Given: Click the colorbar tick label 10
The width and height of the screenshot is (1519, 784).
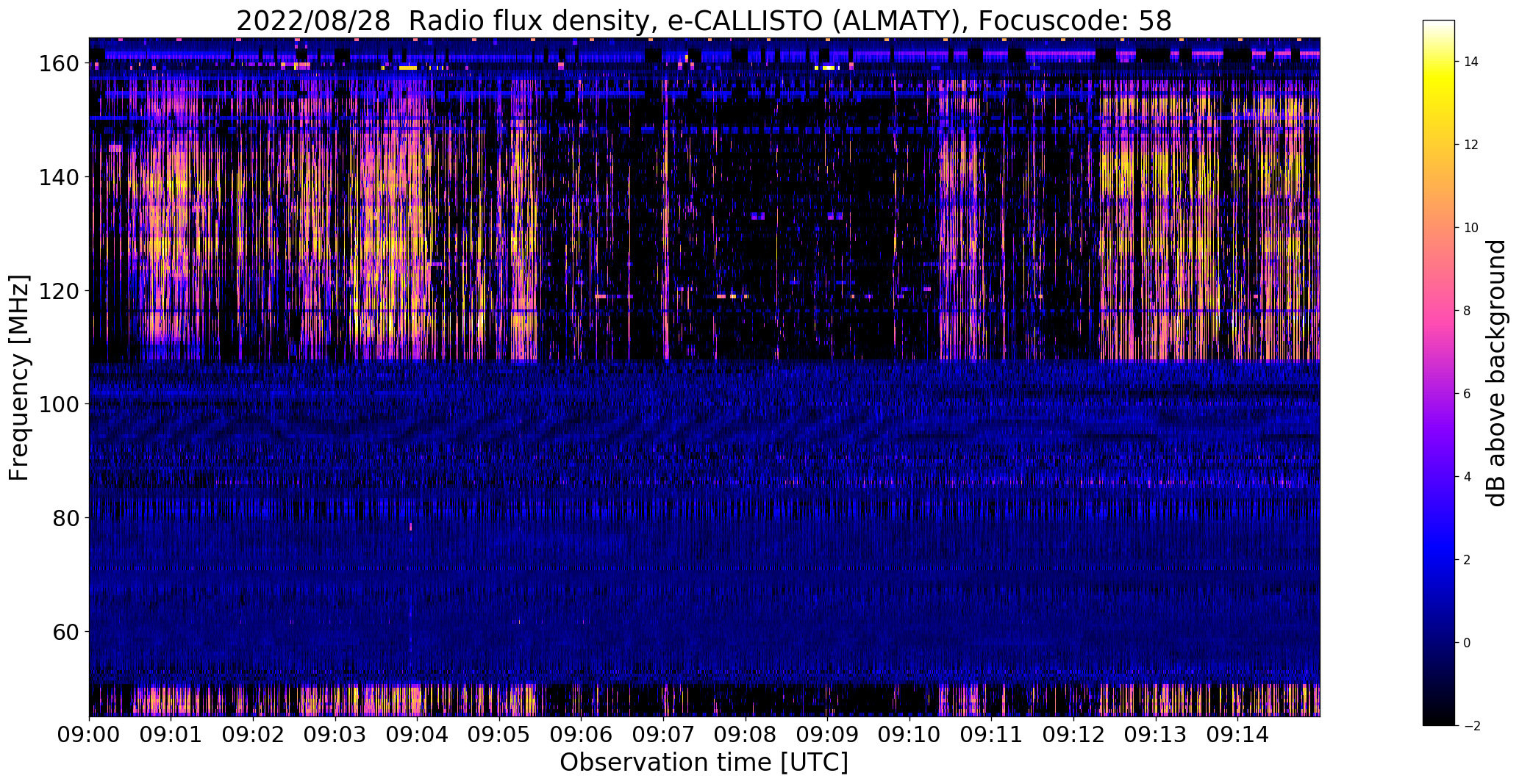Looking at the screenshot, I should pyautogui.click(x=1471, y=228).
